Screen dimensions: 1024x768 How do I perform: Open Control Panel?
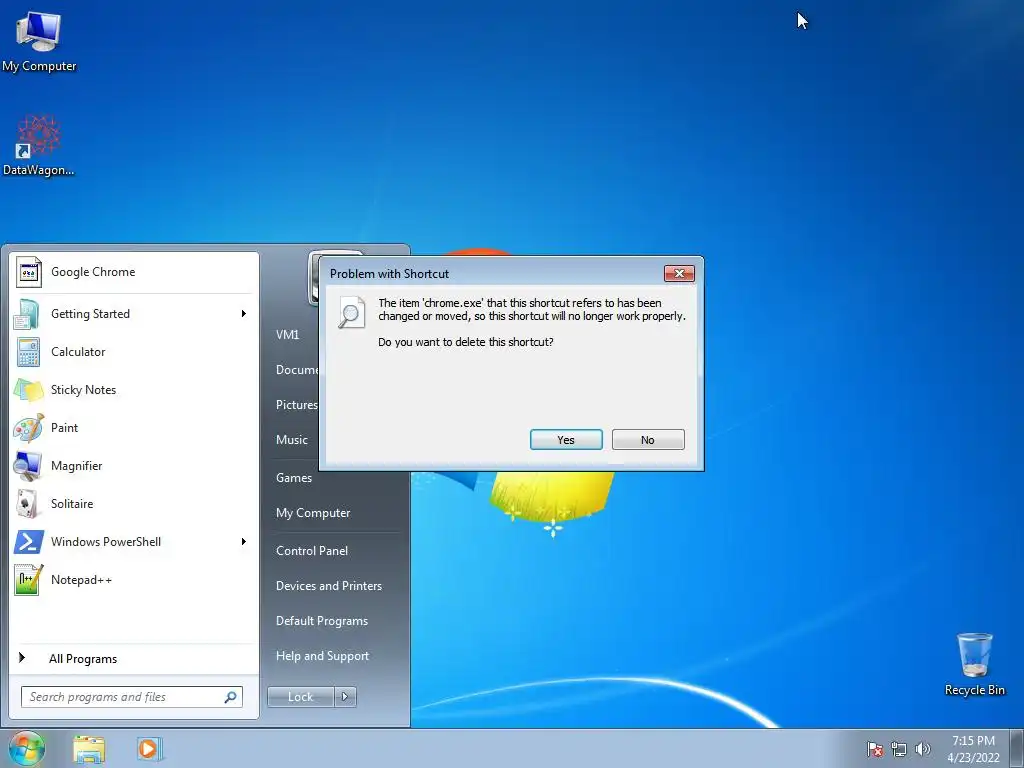coord(312,551)
